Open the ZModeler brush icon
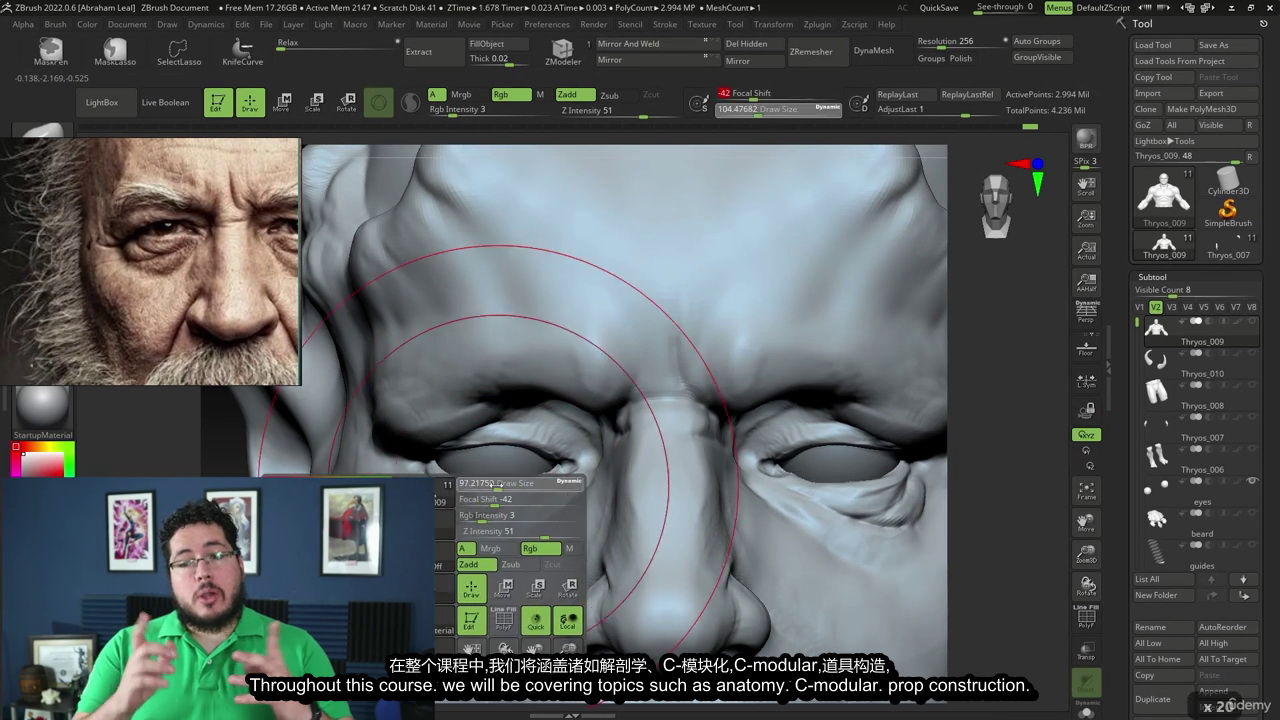This screenshot has height=720, width=1280. 563,51
